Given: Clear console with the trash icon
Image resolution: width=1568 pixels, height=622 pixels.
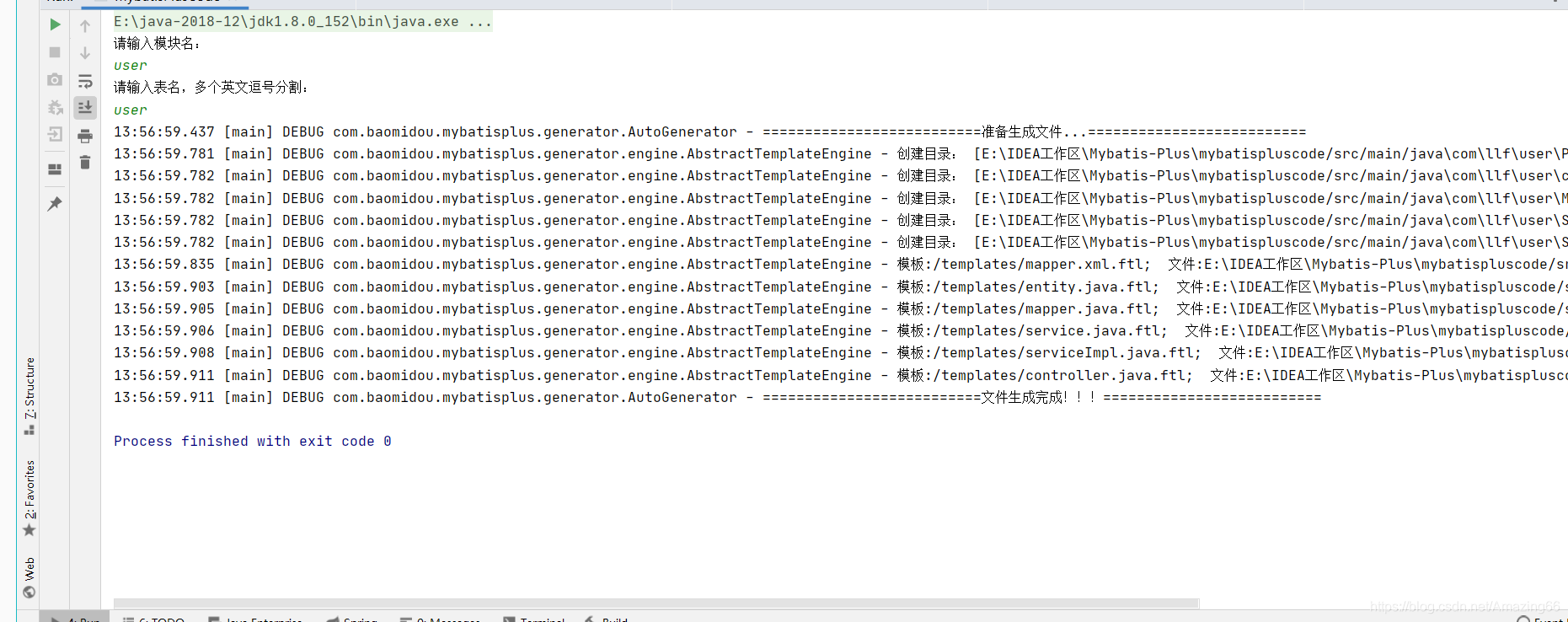Looking at the screenshot, I should (85, 163).
